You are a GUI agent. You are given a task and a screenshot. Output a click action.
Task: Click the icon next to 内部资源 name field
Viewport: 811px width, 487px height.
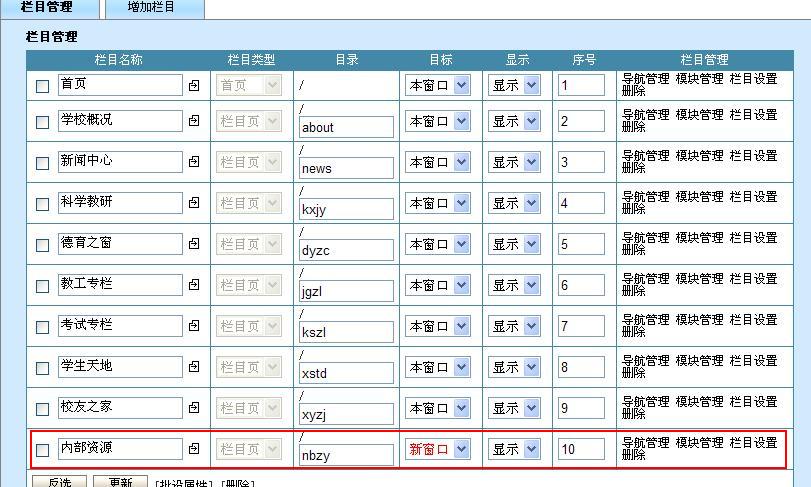click(194, 450)
